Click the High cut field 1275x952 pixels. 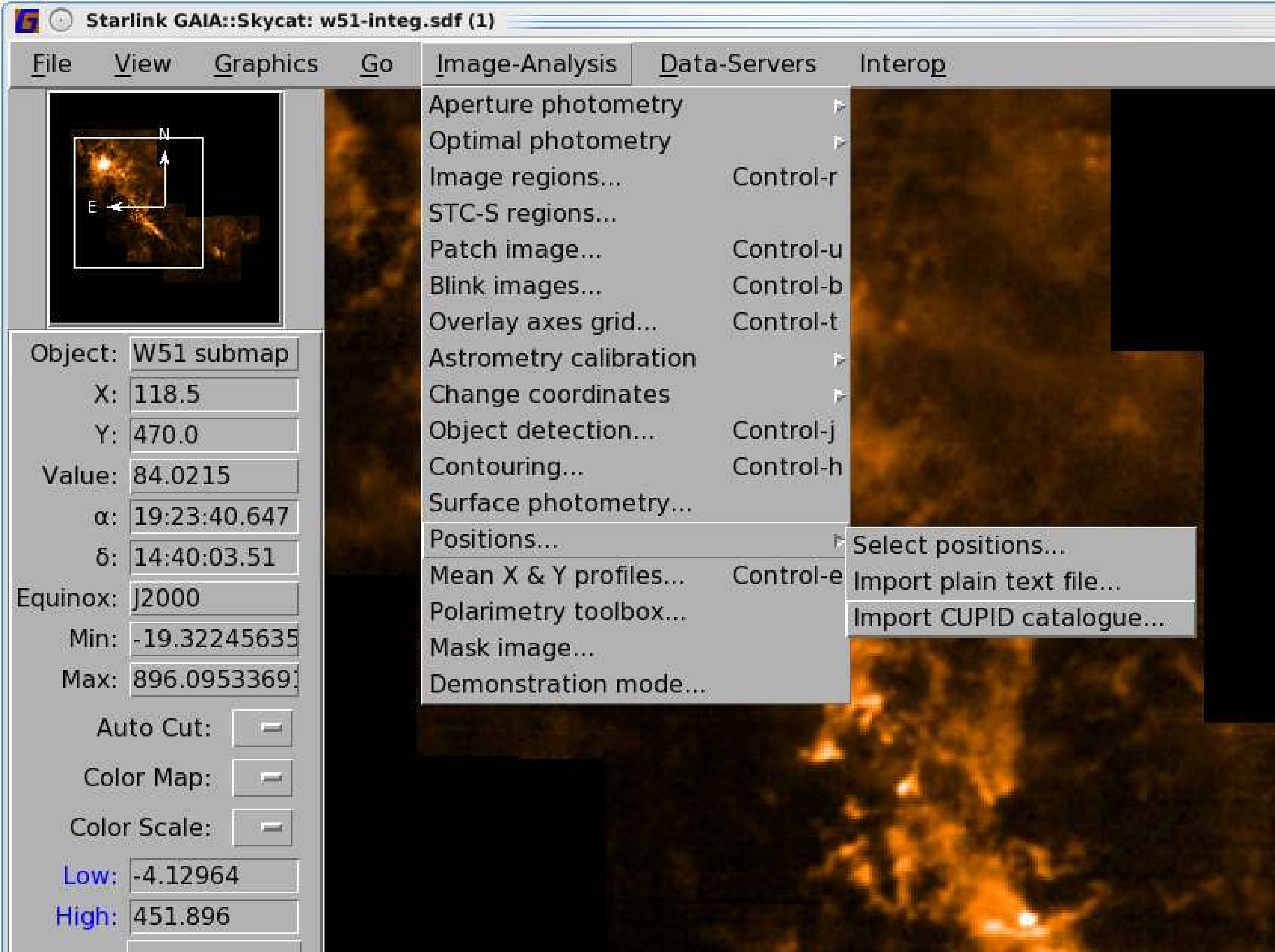click(x=214, y=917)
